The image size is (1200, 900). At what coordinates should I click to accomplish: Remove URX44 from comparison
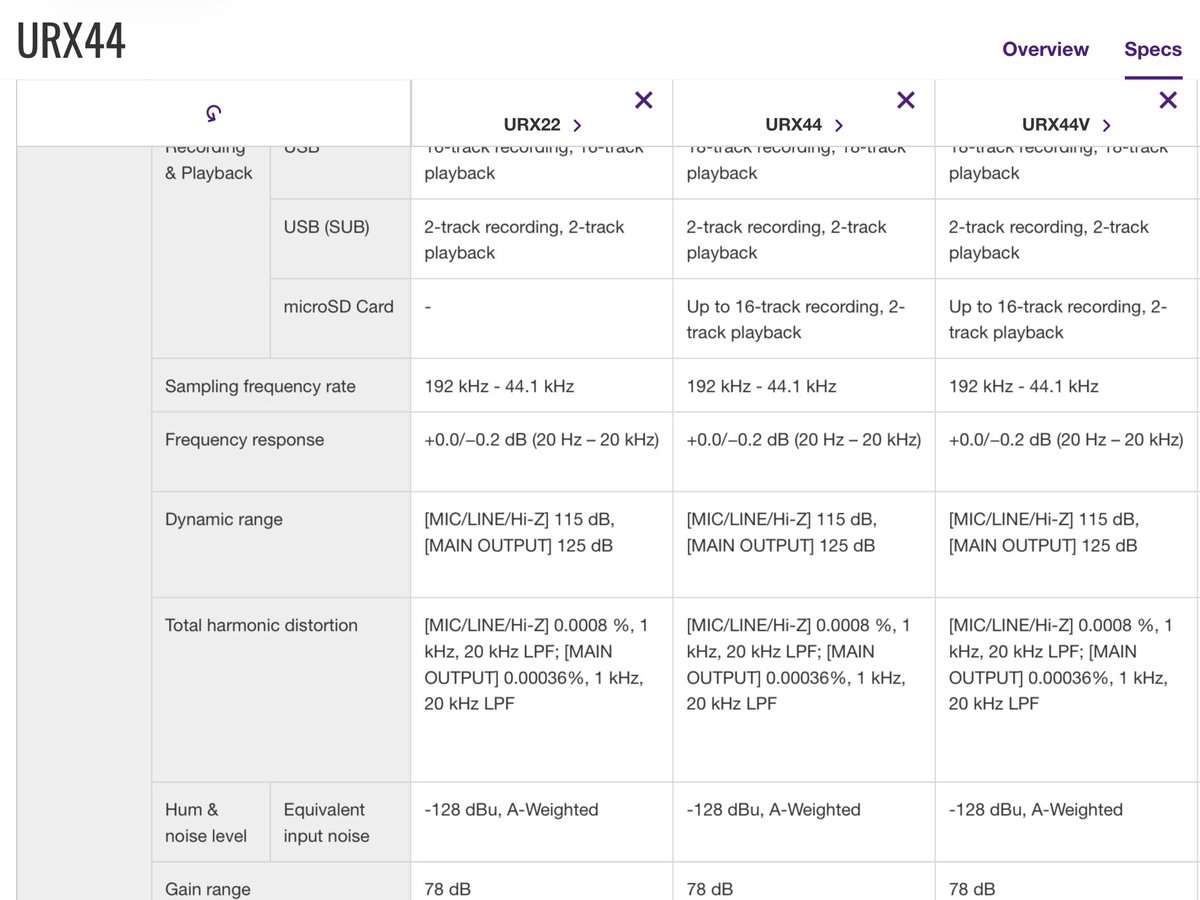(906, 100)
